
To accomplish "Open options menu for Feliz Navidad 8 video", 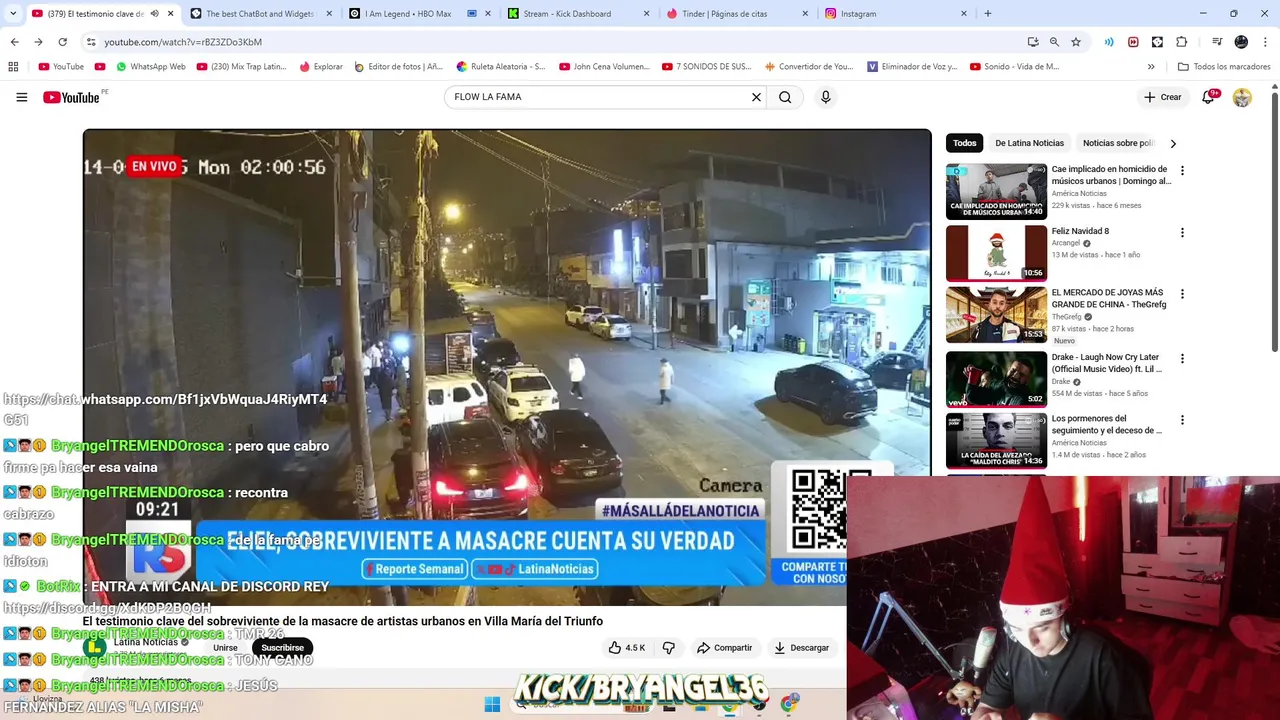I will (1182, 233).
